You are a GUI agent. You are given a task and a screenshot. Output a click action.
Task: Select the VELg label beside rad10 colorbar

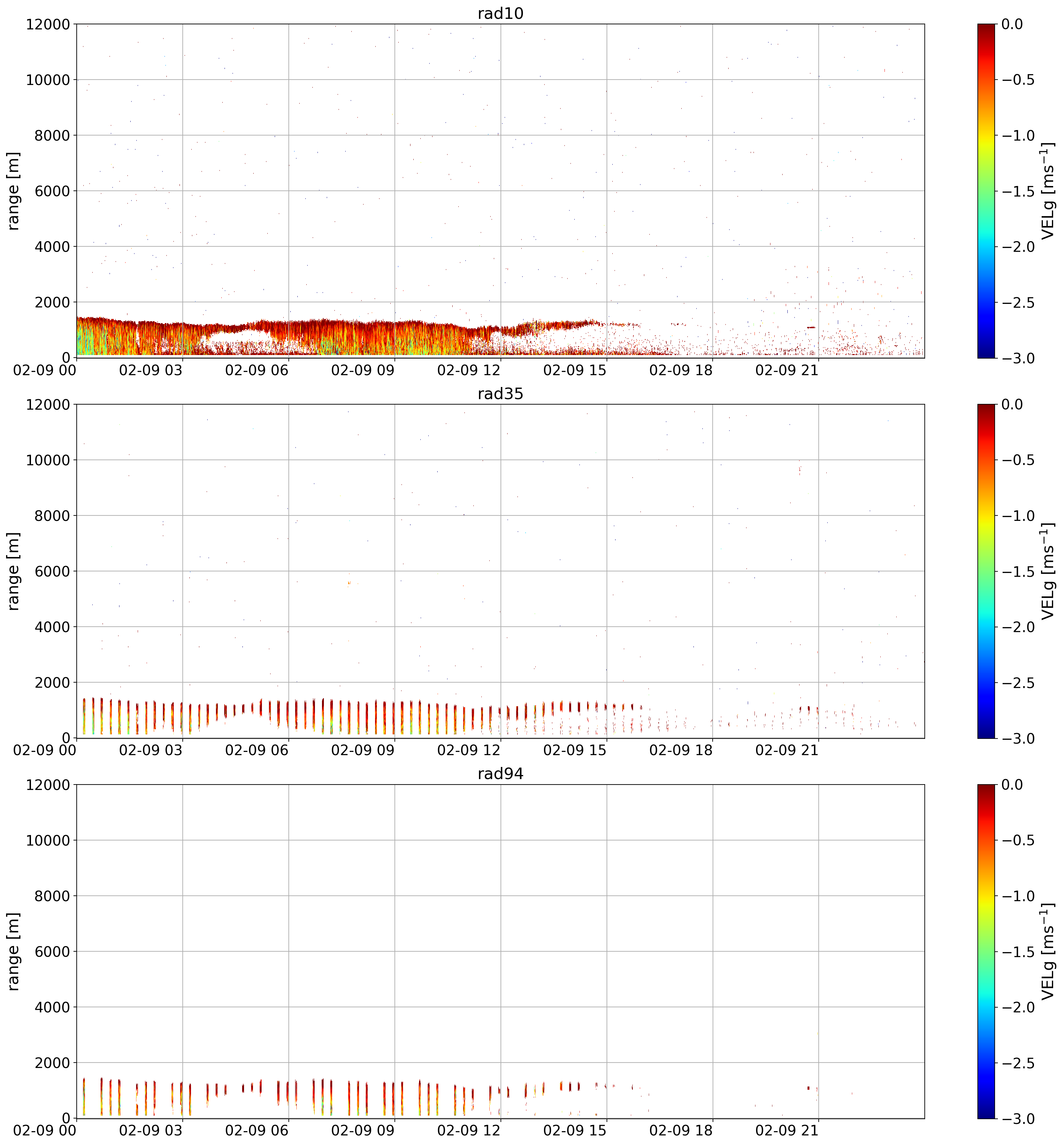[1048, 191]
